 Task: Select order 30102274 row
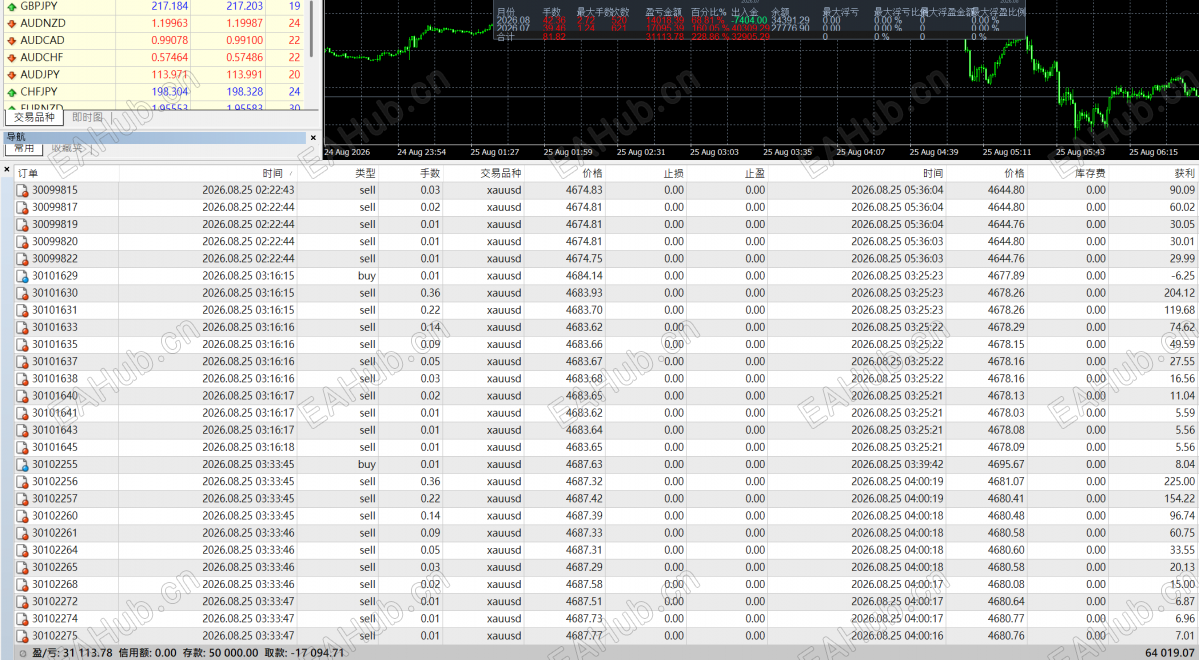tap(606, 619)
